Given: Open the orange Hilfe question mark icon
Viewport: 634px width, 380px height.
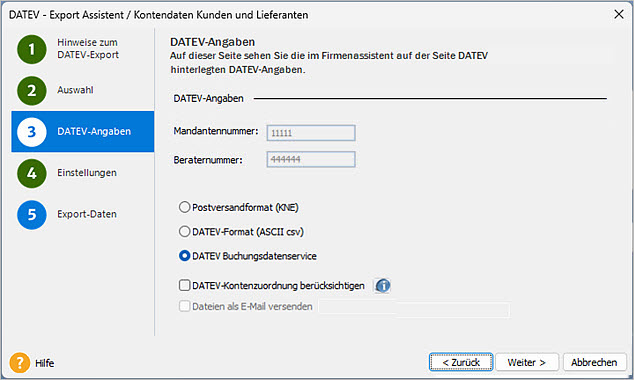Looking at the screenshot, I should tap(20, 363).
